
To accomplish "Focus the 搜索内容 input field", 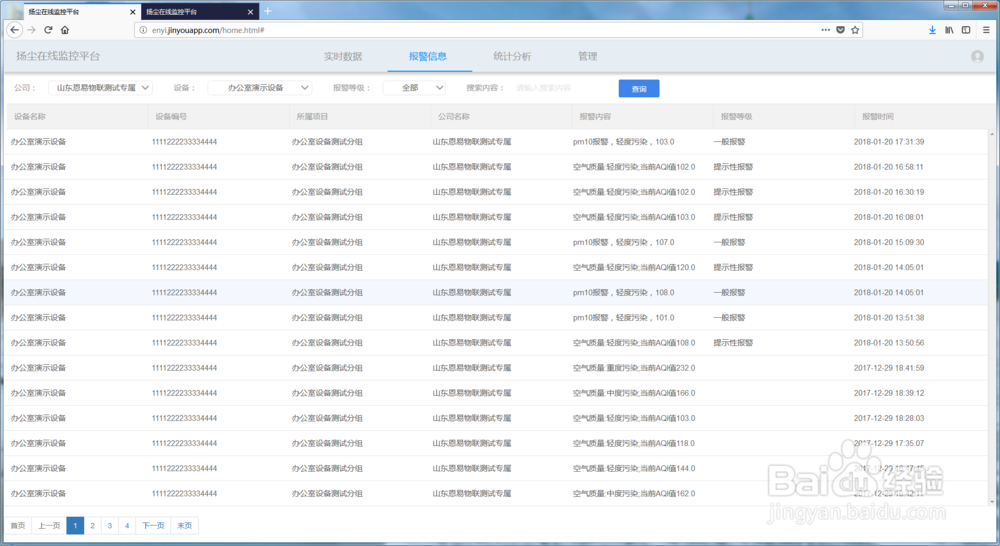I will pos(561,88).
